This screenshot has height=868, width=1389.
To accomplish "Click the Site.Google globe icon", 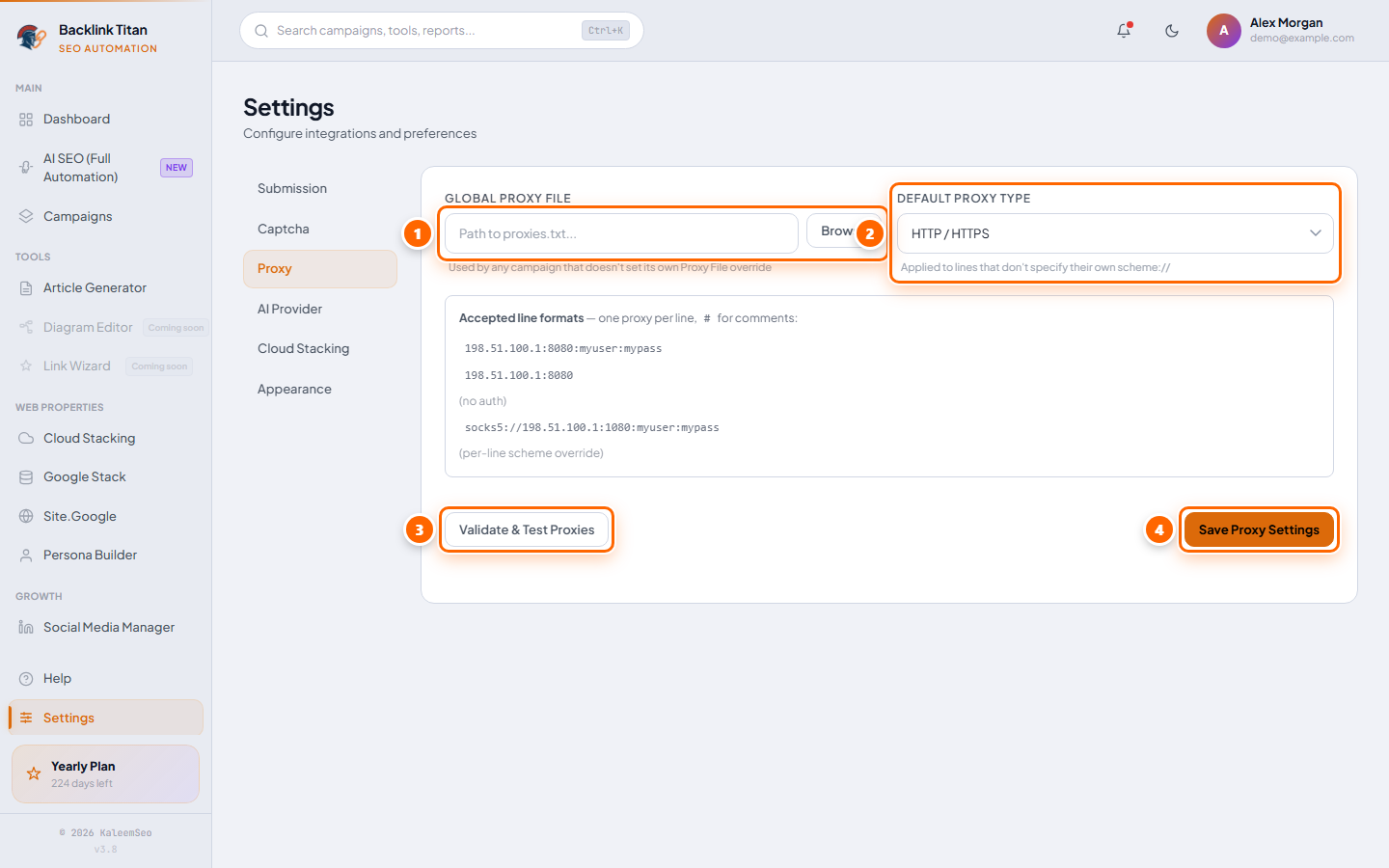I will pos(26,517).
